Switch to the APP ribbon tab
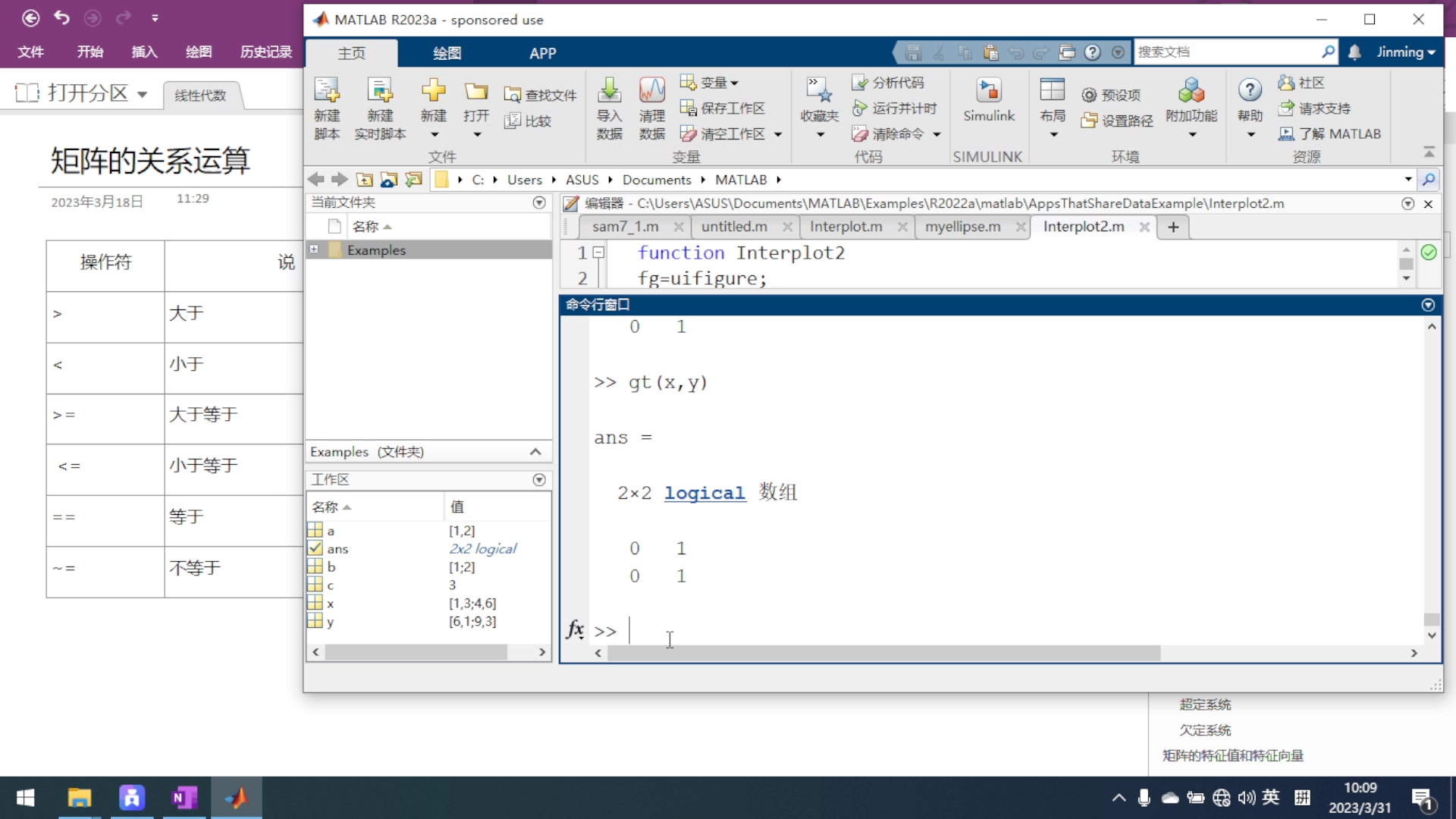 tap(542, 53)
